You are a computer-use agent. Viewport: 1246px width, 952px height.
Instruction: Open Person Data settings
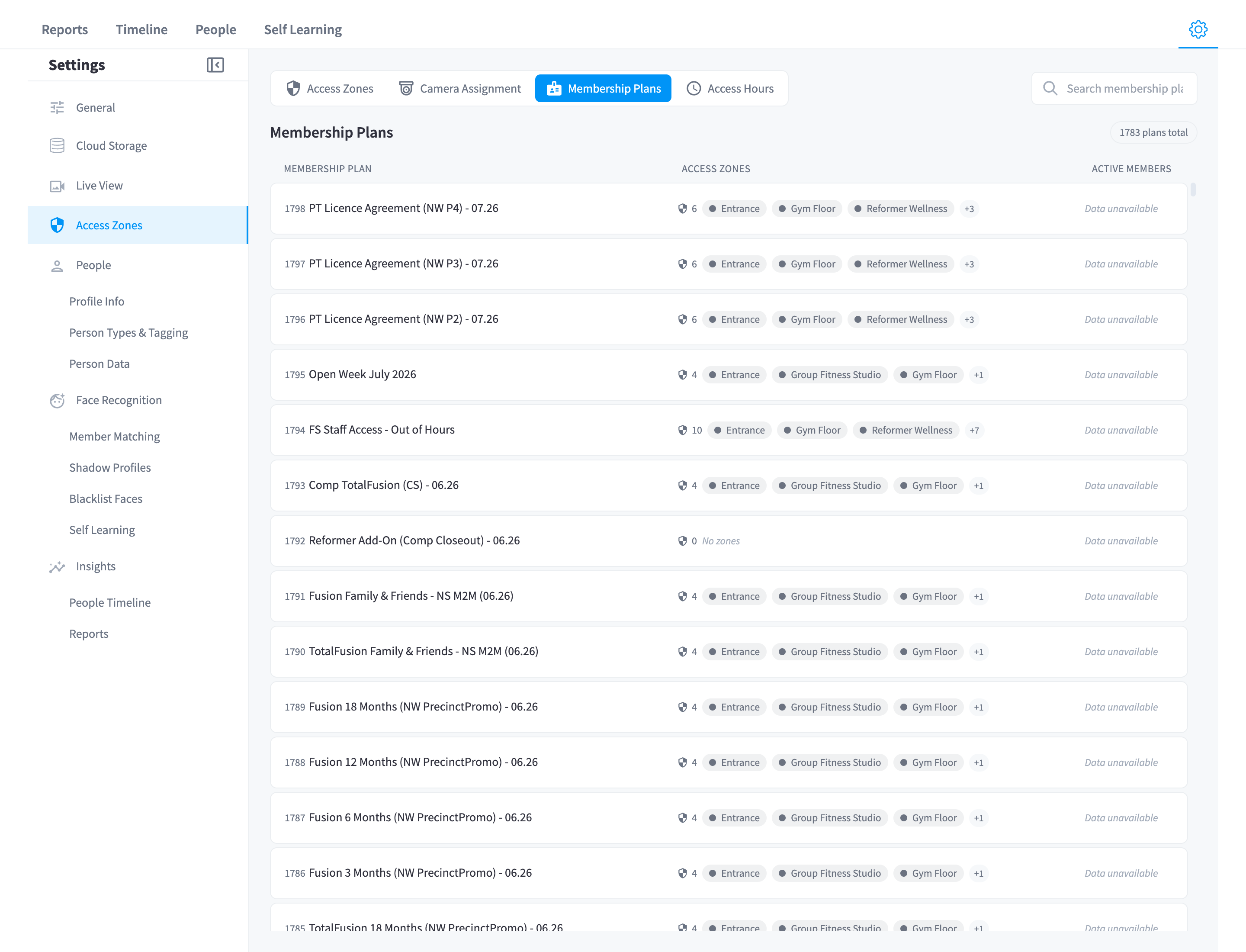(99, 364)
